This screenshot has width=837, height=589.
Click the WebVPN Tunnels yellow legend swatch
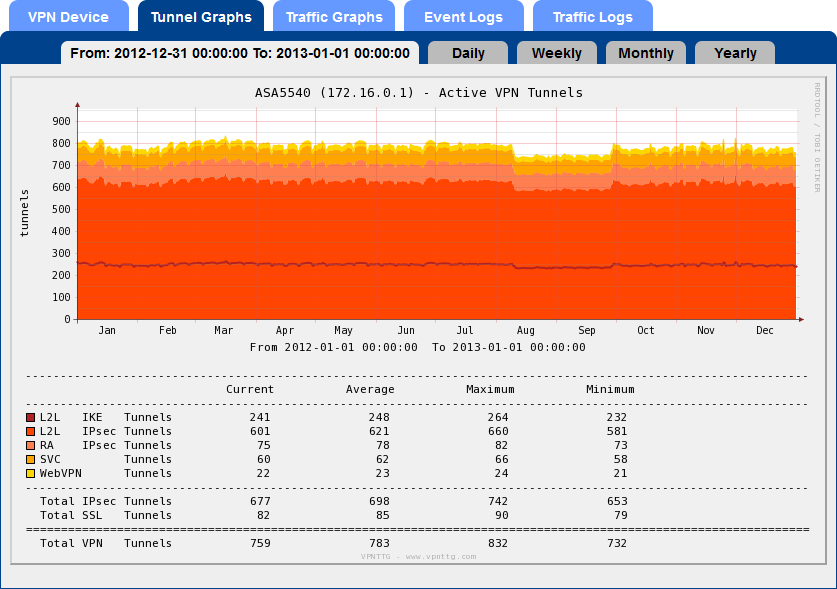31,473
